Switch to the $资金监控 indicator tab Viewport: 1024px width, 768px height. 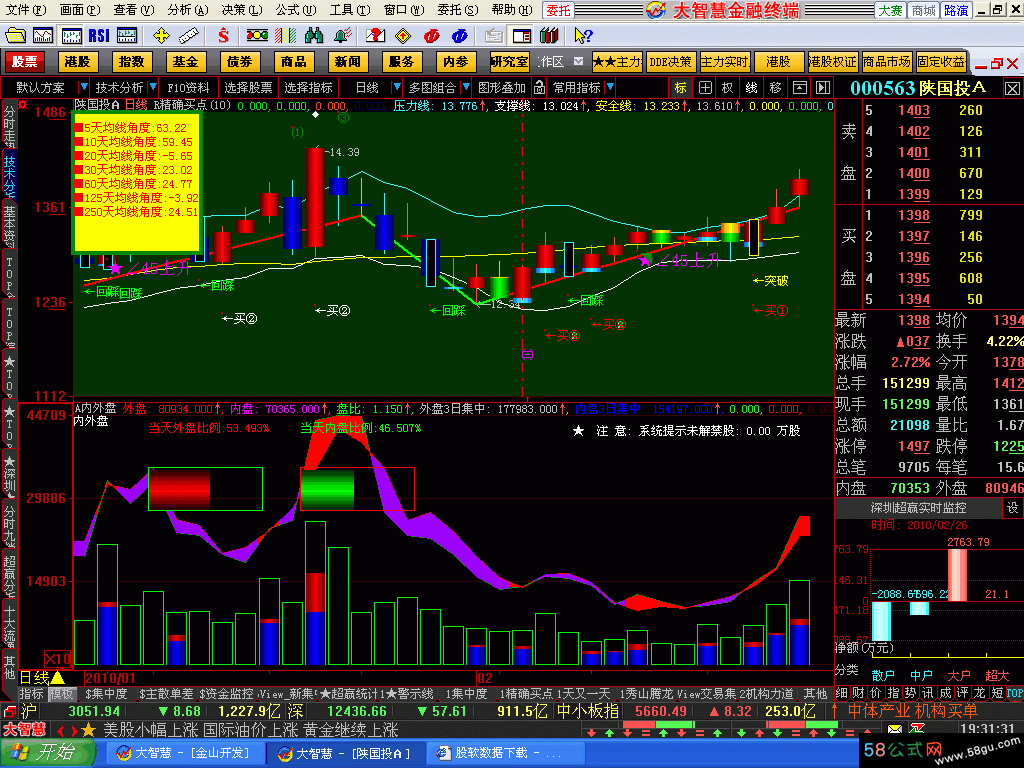[226, 694]
